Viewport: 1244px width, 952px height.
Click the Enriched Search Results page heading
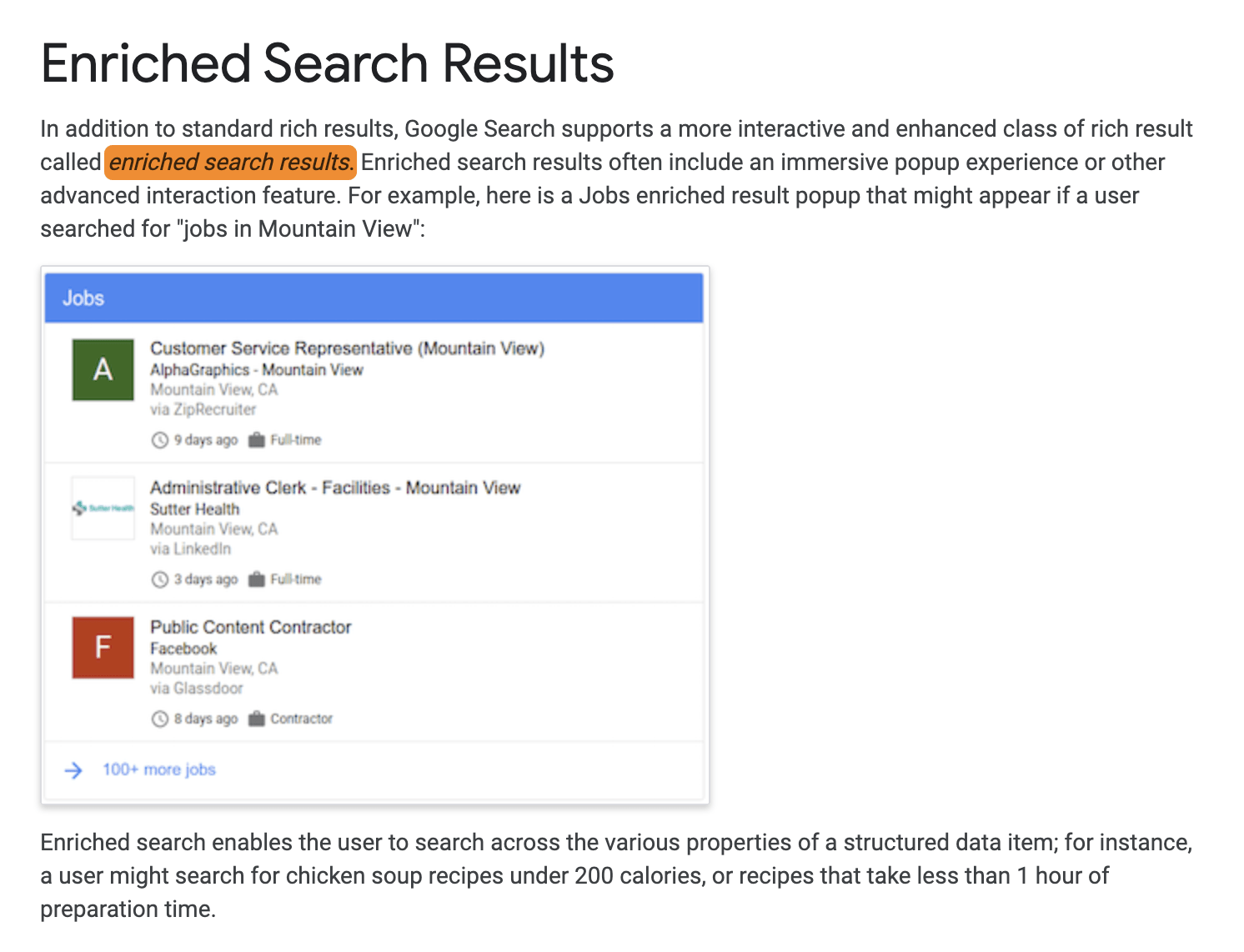click(327, 63)
